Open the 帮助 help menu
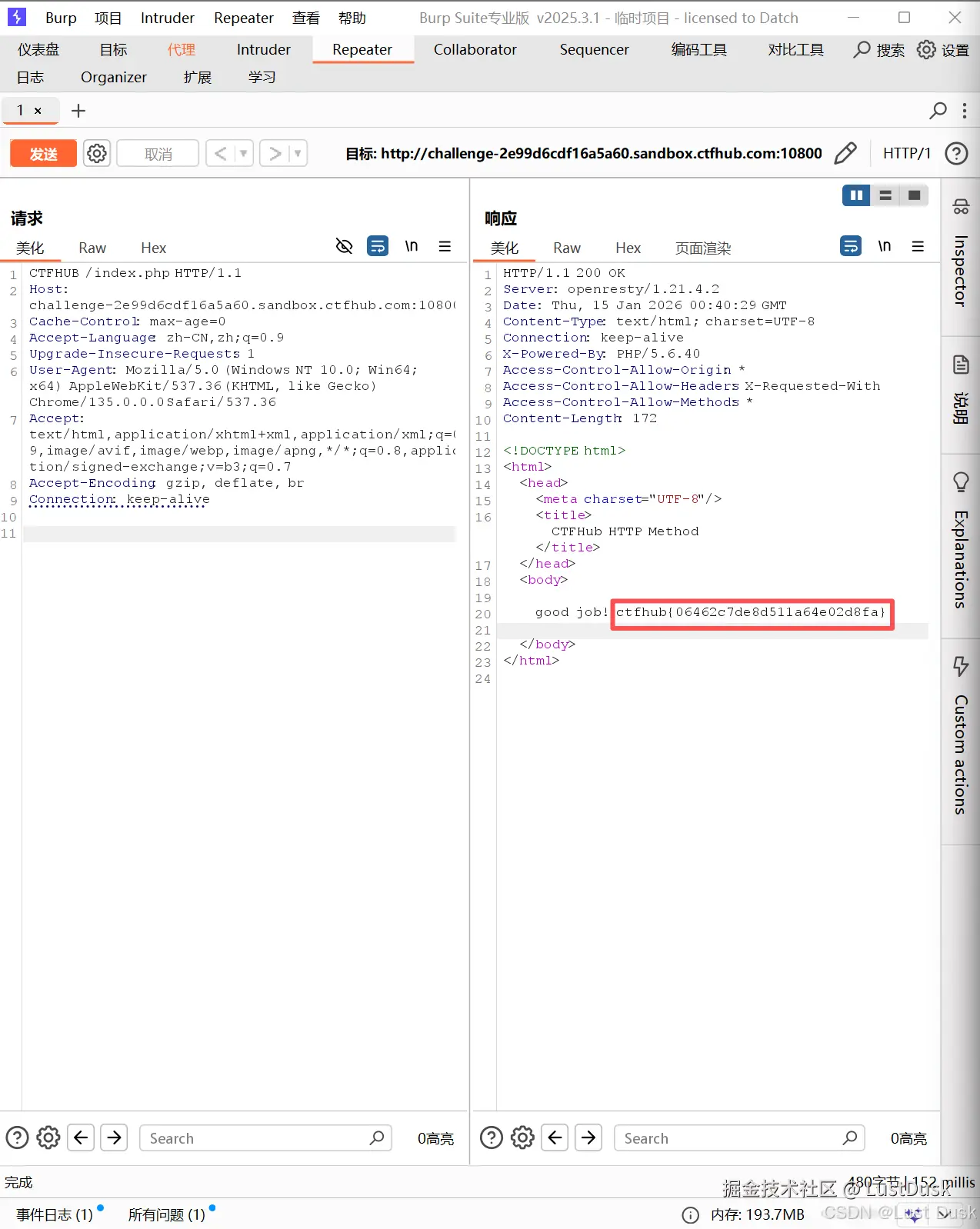 [352, 18]
